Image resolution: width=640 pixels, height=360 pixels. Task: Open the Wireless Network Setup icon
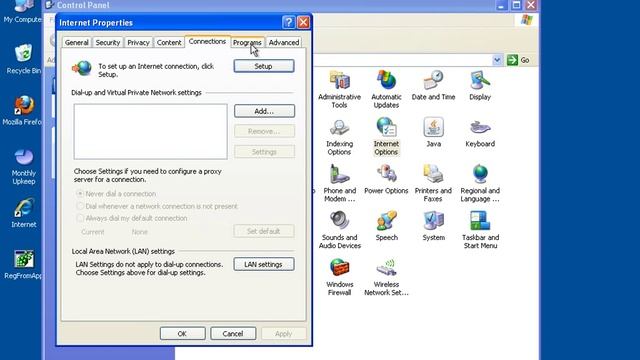(x=386, y=277)
